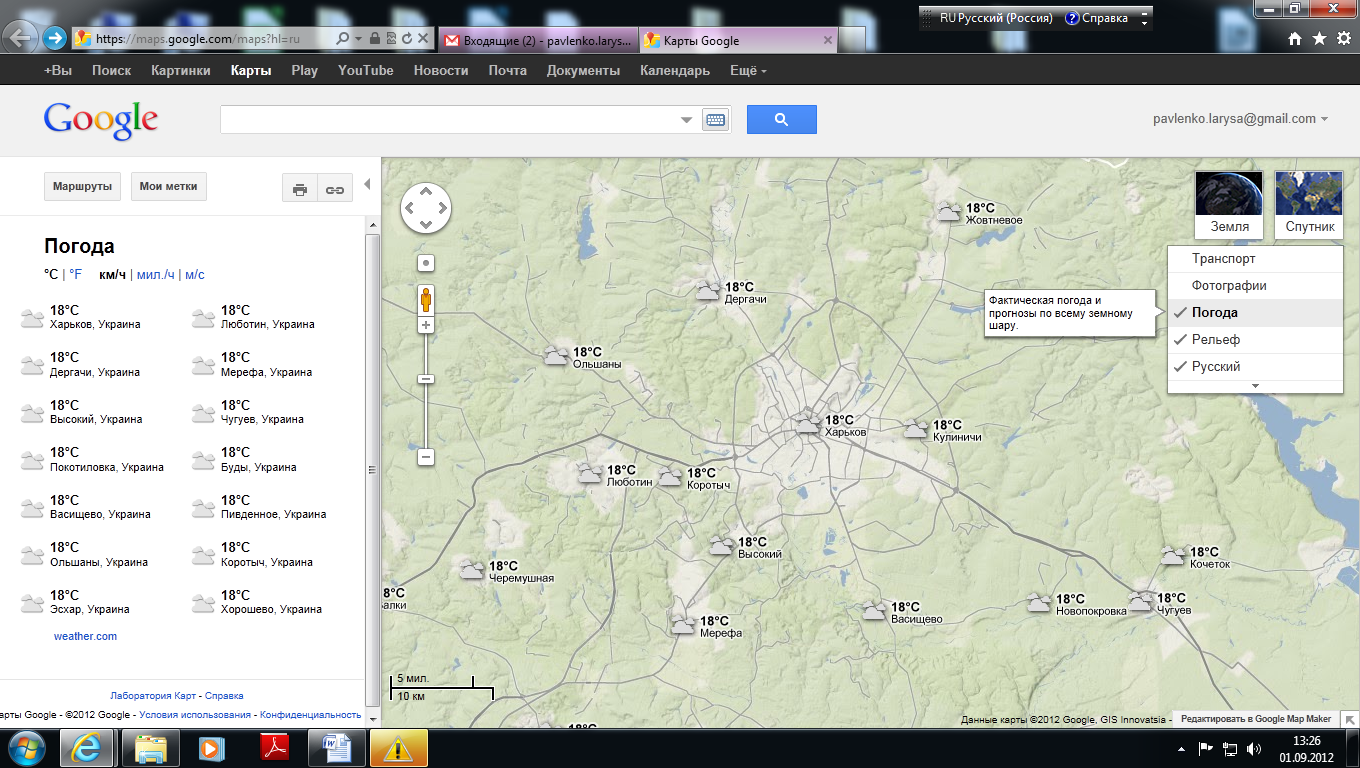The height and width of the screenshot is (768, 1360).
Task: Click the refresh icon in address bar
Action: (407, 39)
